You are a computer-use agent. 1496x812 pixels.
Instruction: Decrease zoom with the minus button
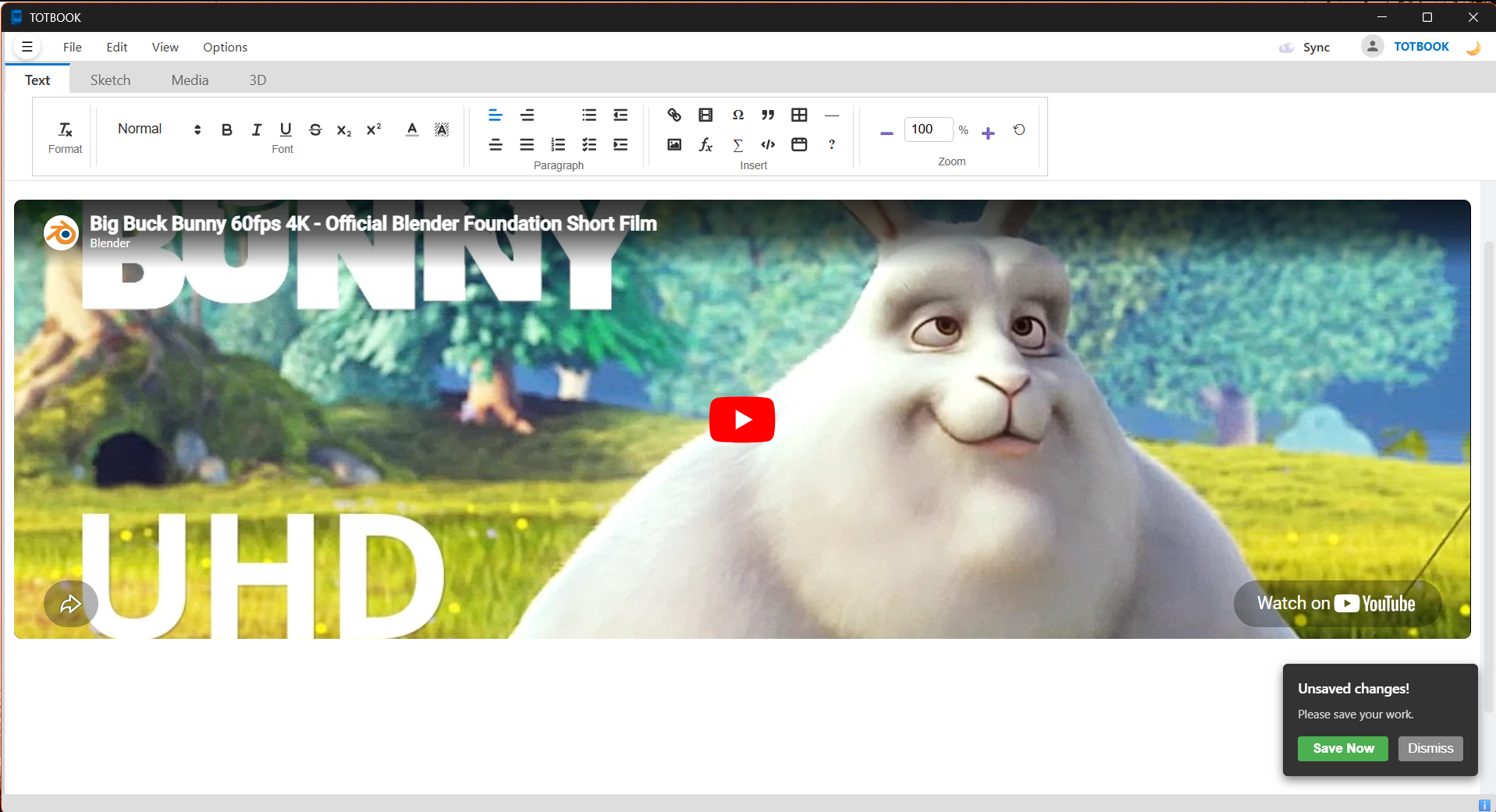[x=887, y=133]
